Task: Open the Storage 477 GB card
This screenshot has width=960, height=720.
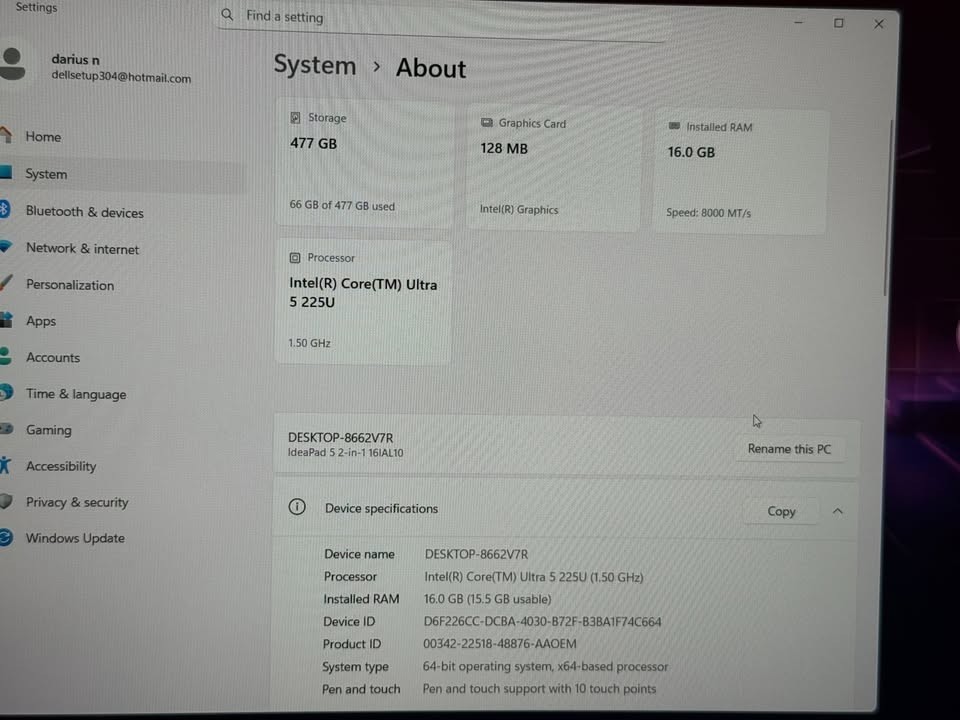Action: (x=365, y=162)
